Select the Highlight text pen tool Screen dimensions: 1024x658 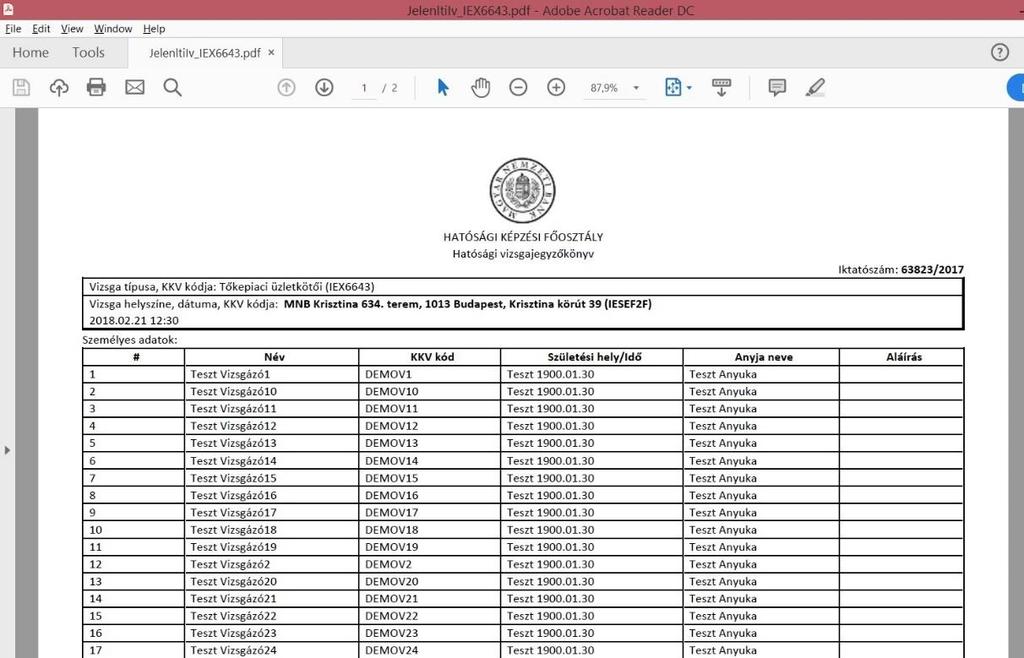(x=815, y=87)
